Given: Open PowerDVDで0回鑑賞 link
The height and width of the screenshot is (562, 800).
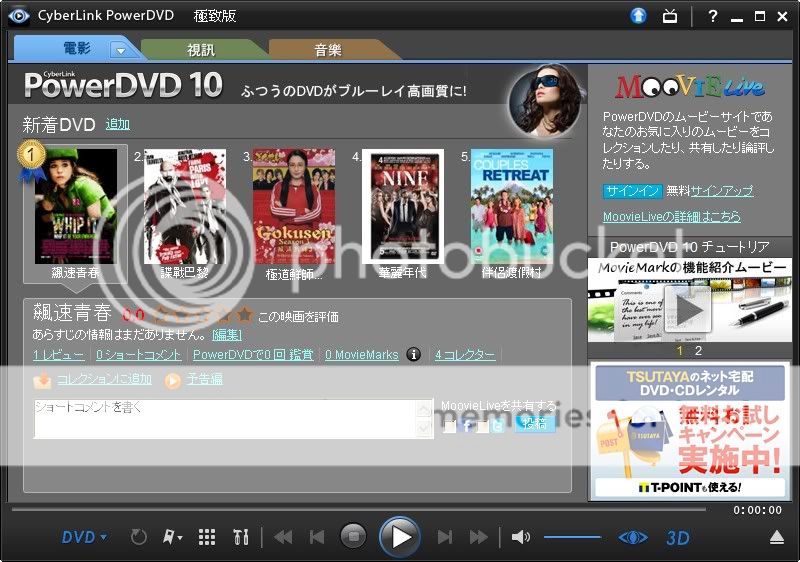Looking at the screenshot, I should (x=253, y=354).
